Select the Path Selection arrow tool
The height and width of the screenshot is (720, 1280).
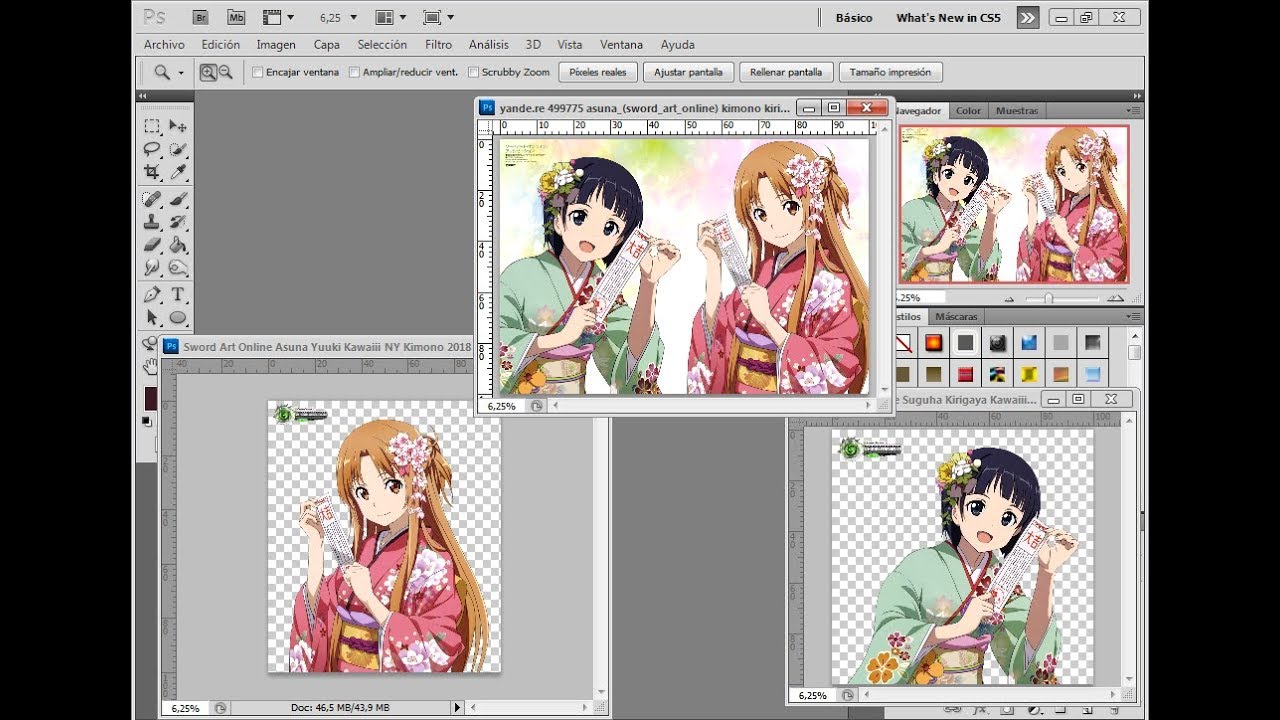tap(152, 317)
